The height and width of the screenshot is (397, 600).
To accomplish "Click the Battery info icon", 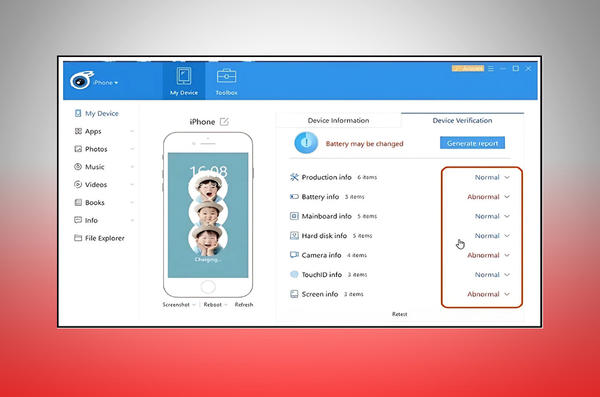I will point(294,197).
